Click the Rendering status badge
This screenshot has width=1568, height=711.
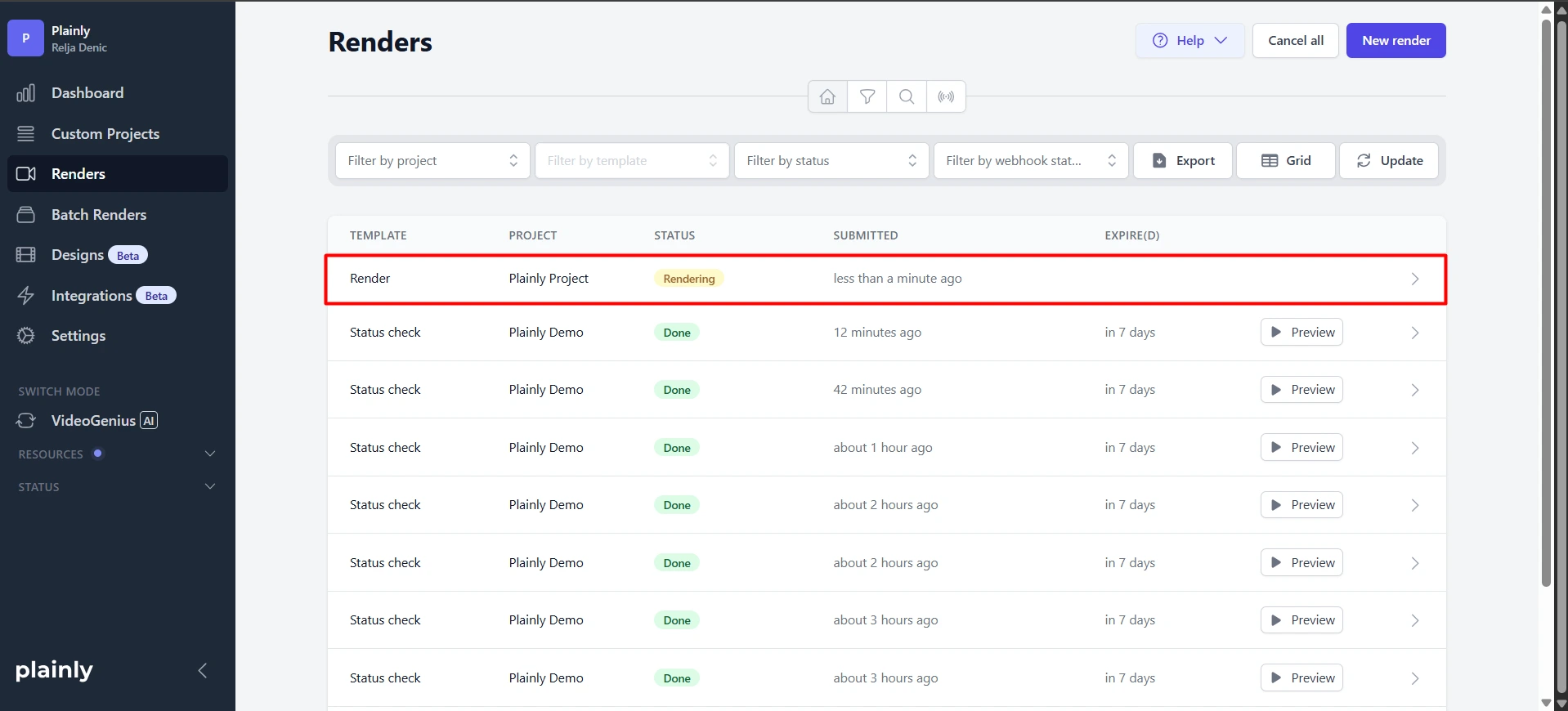688,279
